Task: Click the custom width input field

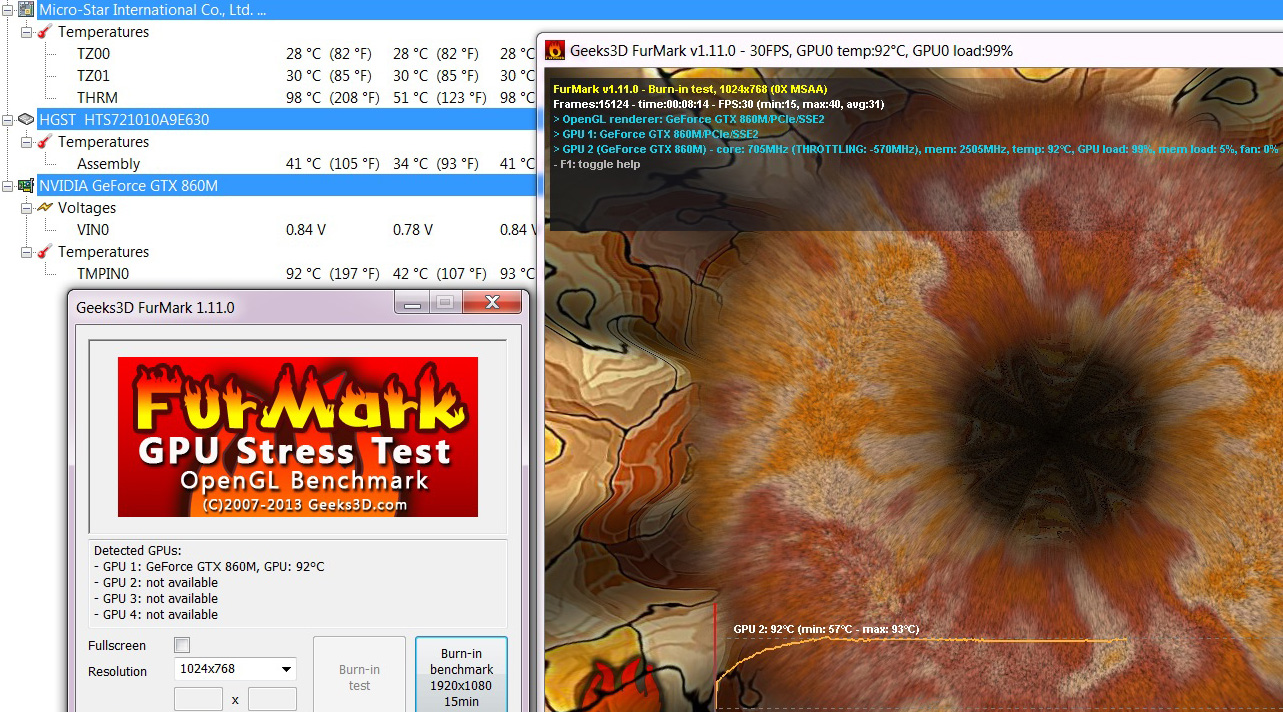Action: pyautogui.click(x=198, y=699)
